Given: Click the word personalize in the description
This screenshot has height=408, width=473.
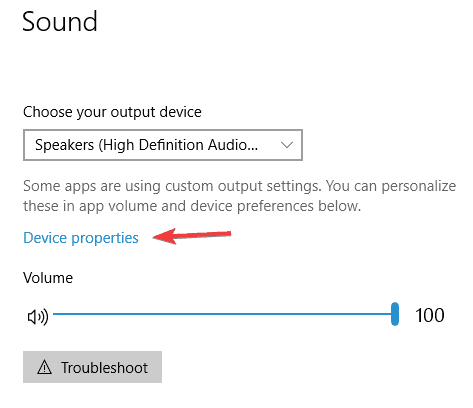Looking at the screenshot, I should coord(419,186).
